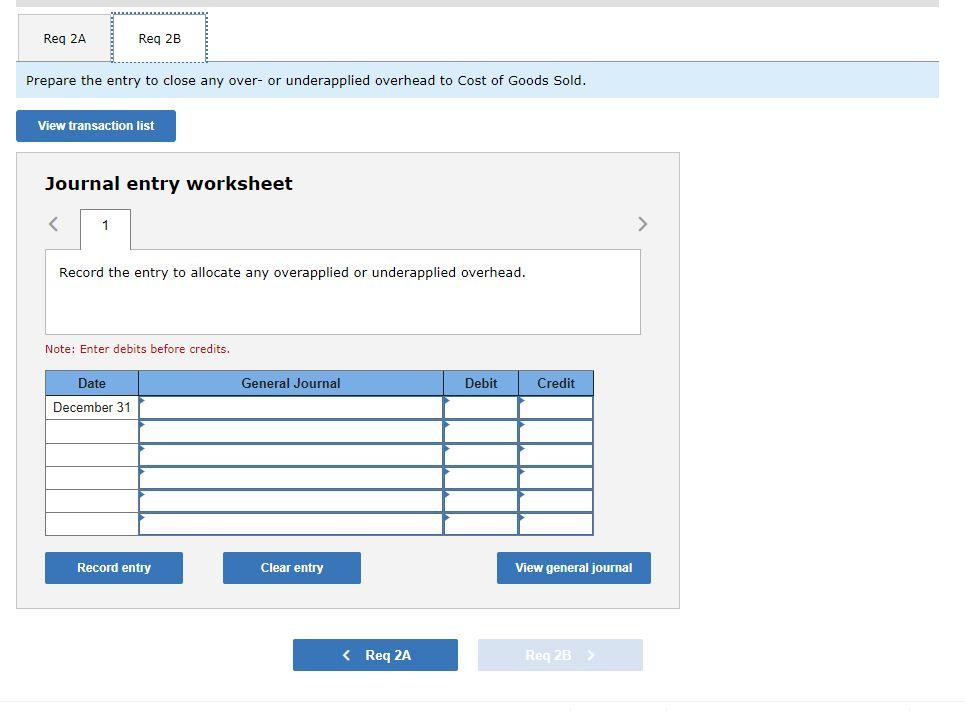This screenshot has height=711, width=965.
Task: Click the General Journal column header
Action: click(290, 384)
